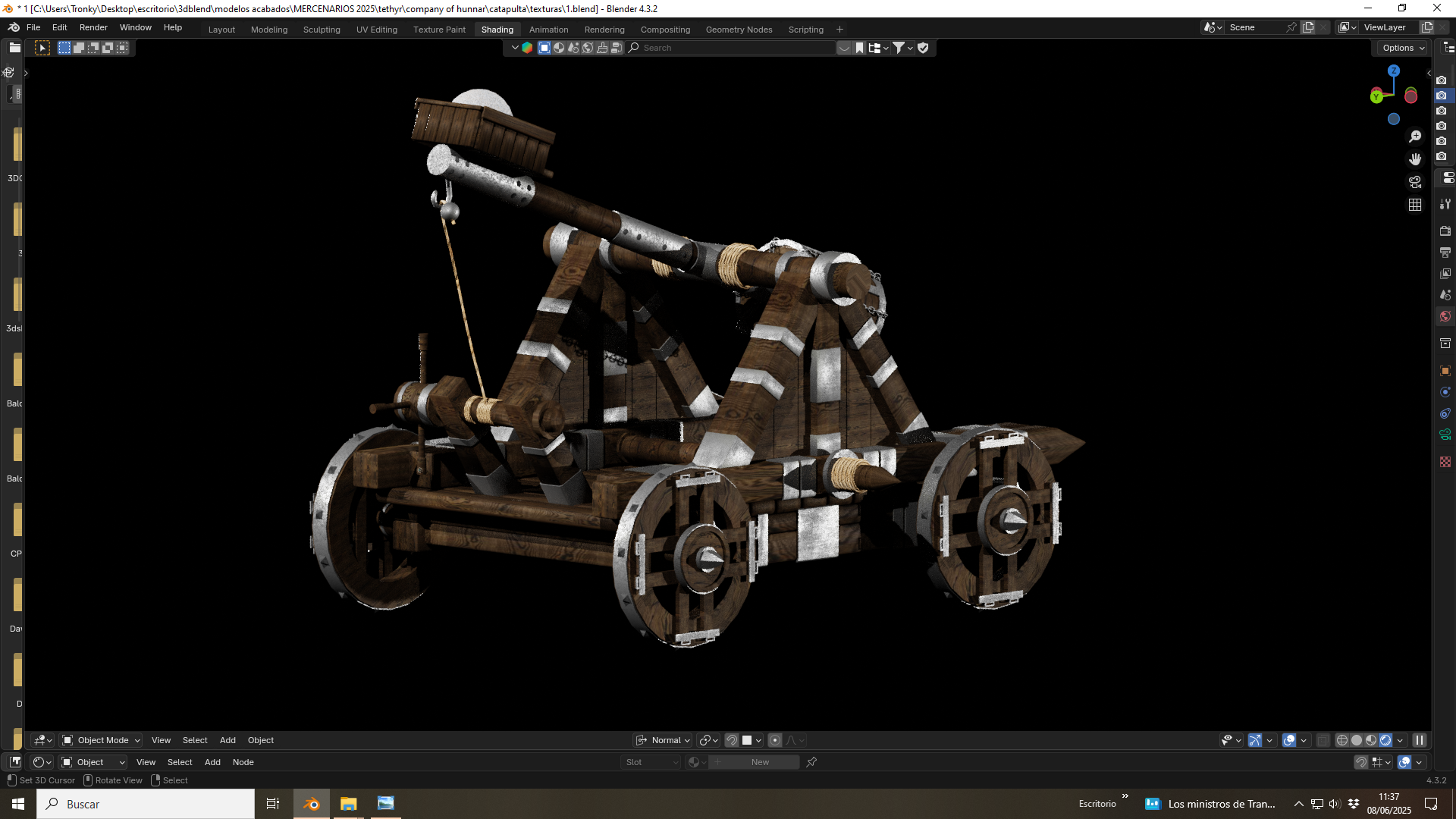Image resolution: width=1456 pixels, height=819 pixels.
Task: Open the Render menu
Action: click(x=93, y=27)
